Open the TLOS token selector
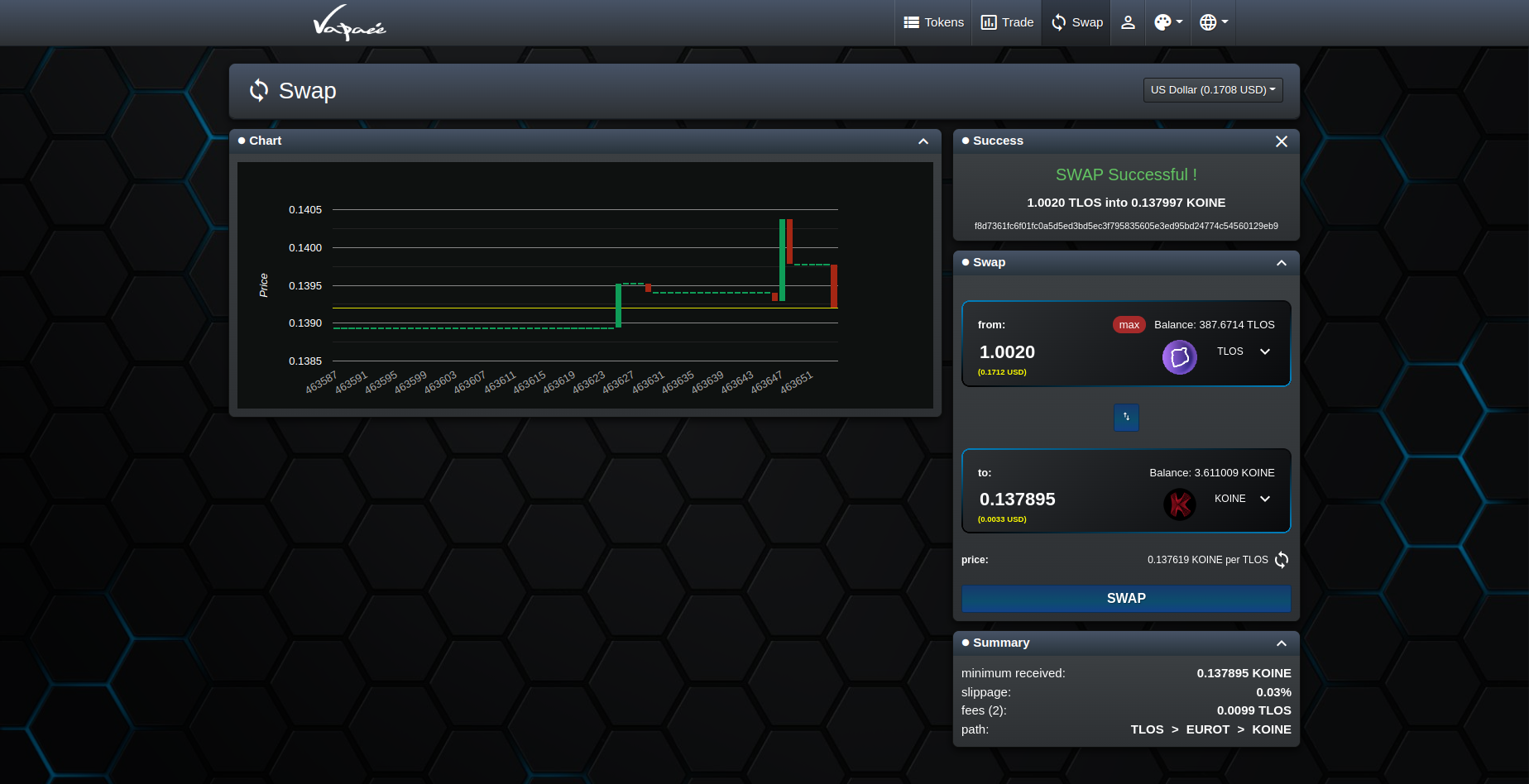 [x=1244, y=351]
